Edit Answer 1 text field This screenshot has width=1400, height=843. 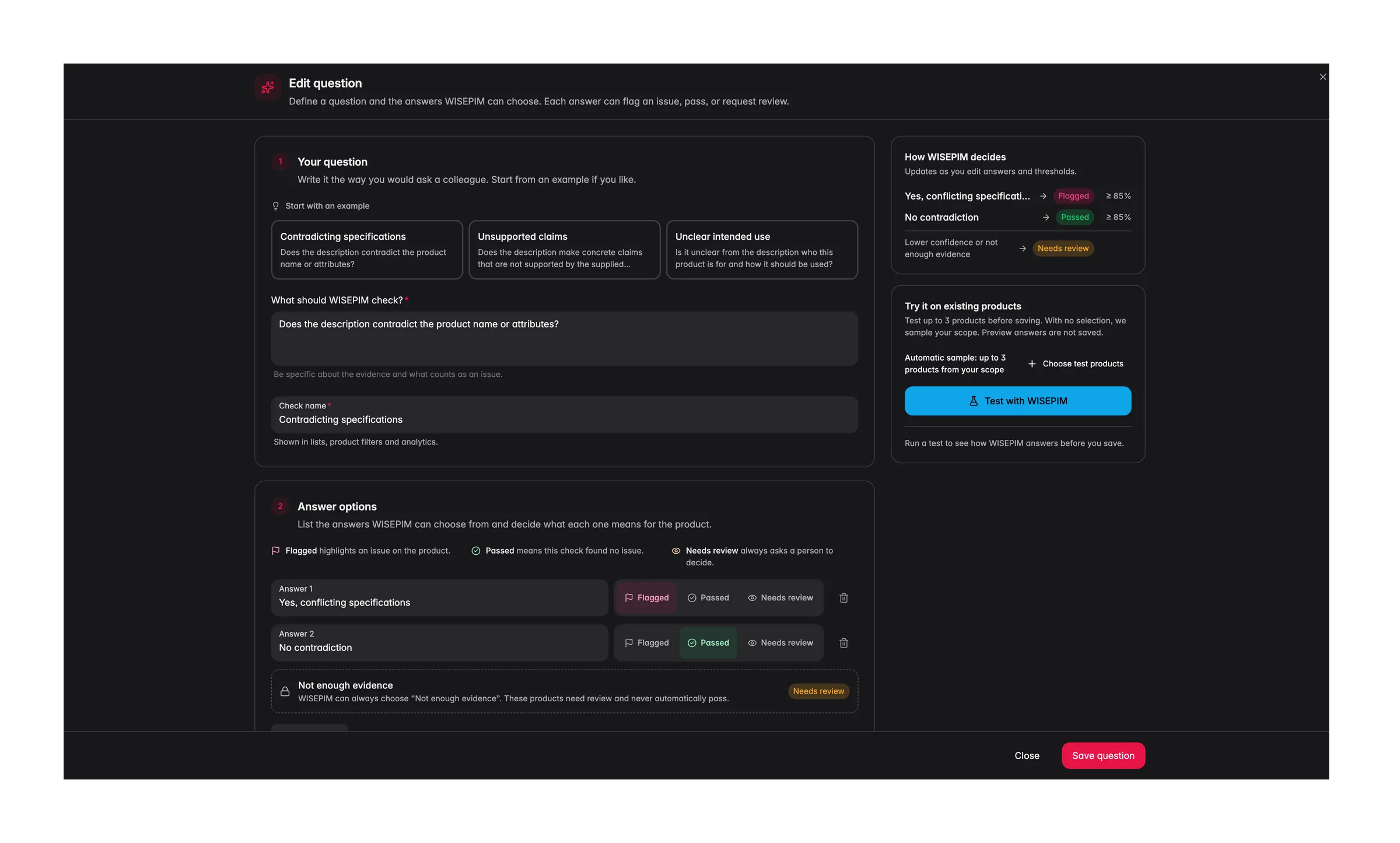click(439, 597)
